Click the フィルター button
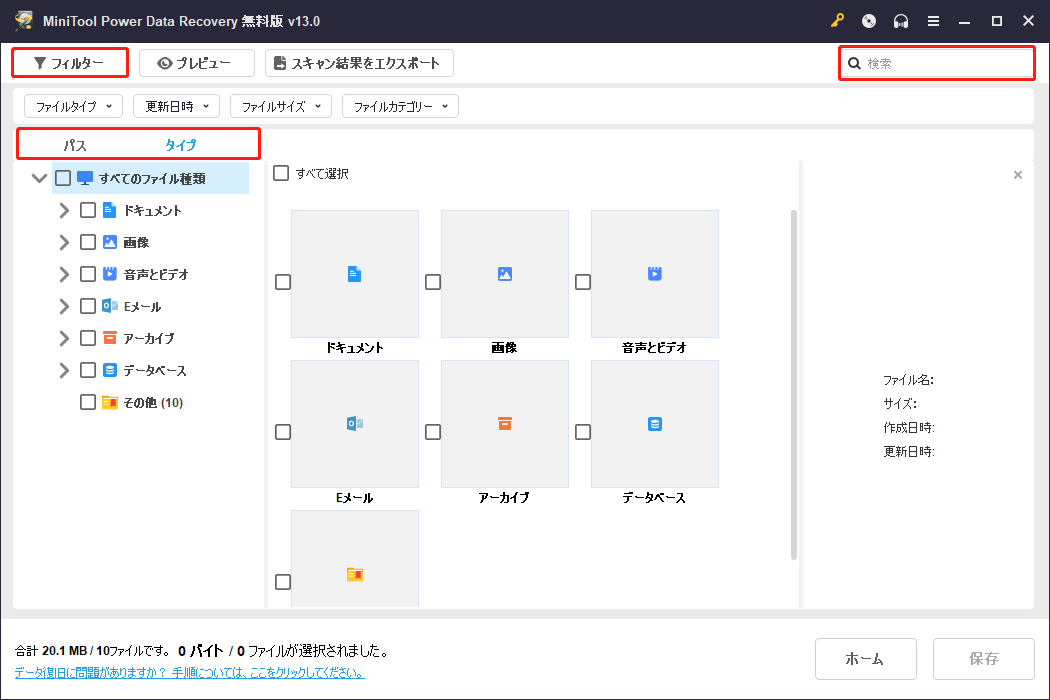This screenshot has height=700, width=1050. coord(70,63)
